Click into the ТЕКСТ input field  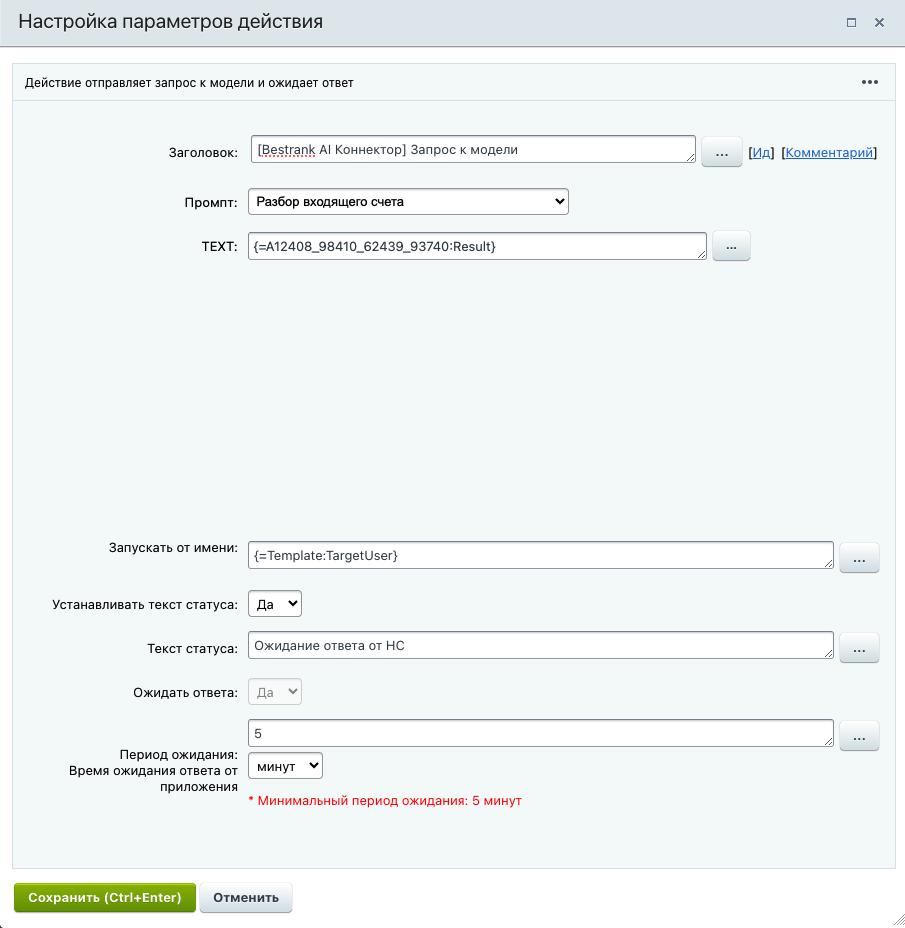click(x=476, y=246)
